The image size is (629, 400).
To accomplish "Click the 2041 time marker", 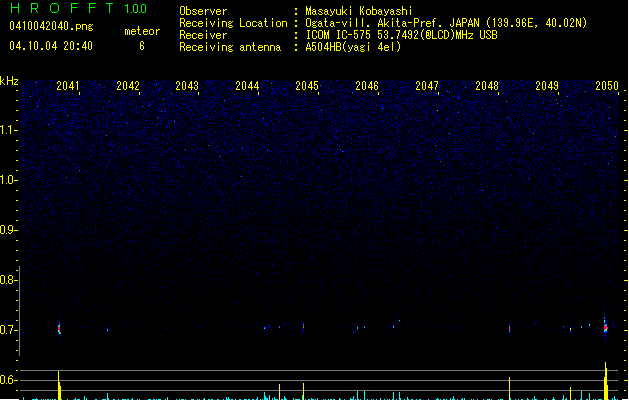I will pos(67,86).
